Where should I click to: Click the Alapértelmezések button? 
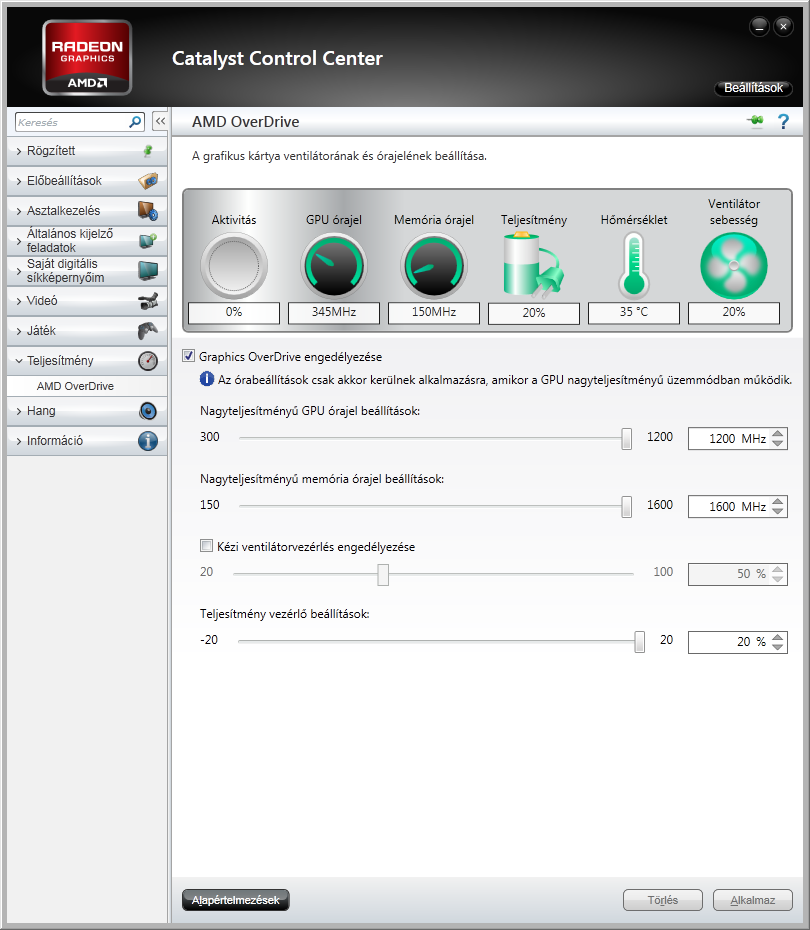pos(235,900)
